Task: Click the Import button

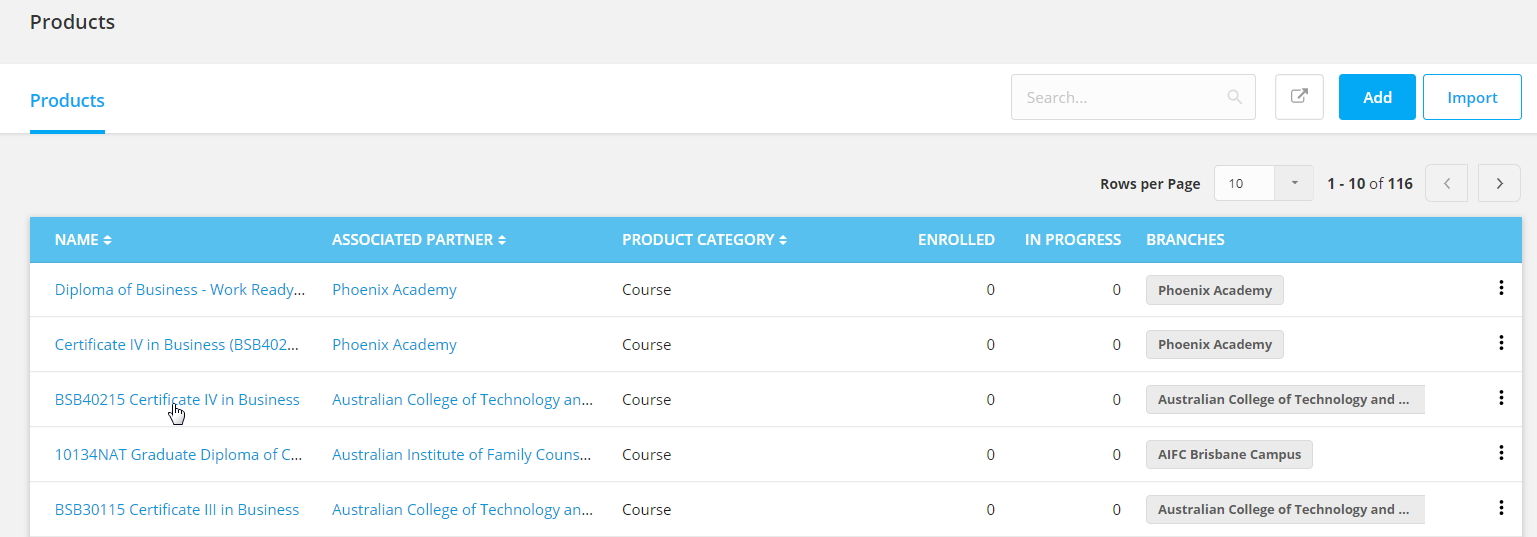Action: pyautogui.click(x=1472, y=97)
